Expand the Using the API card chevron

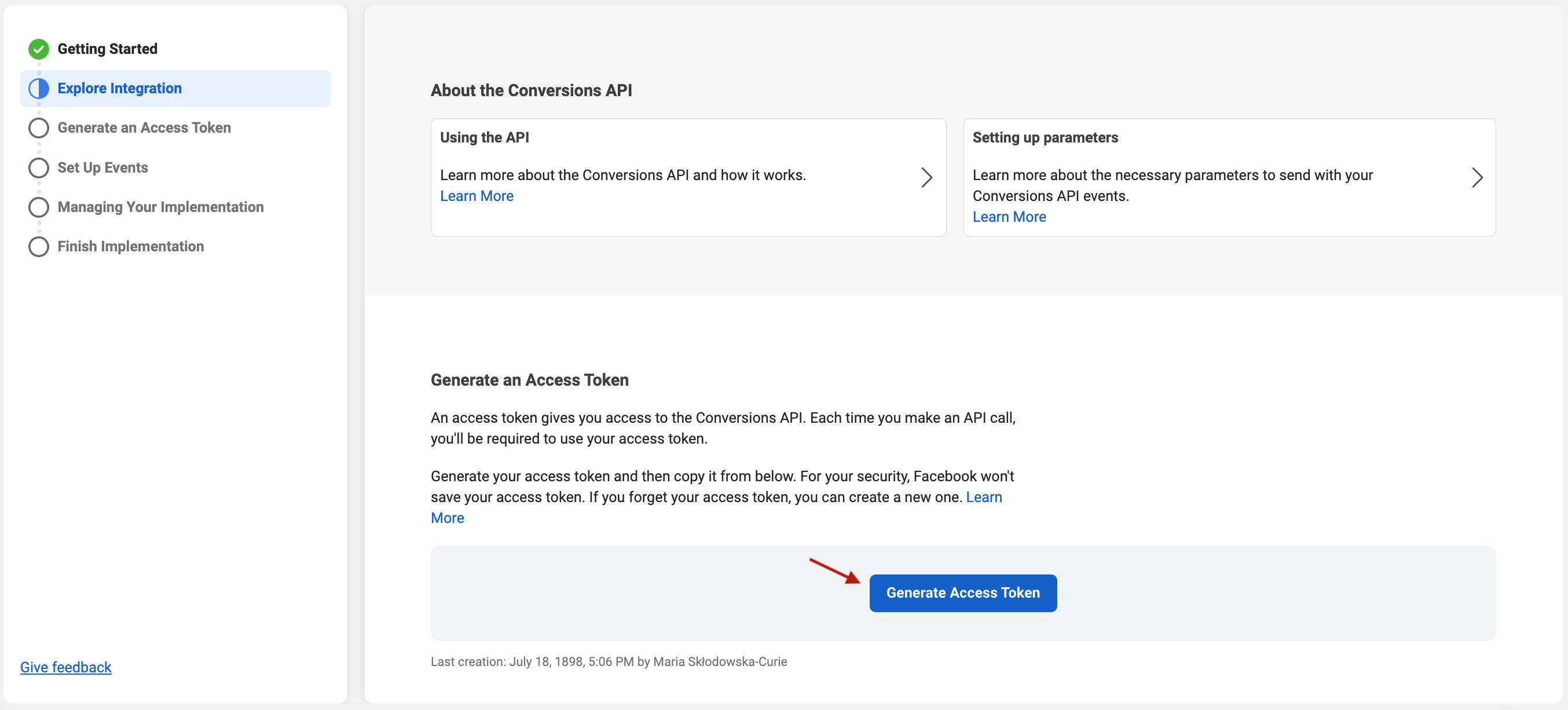point(926,178)
